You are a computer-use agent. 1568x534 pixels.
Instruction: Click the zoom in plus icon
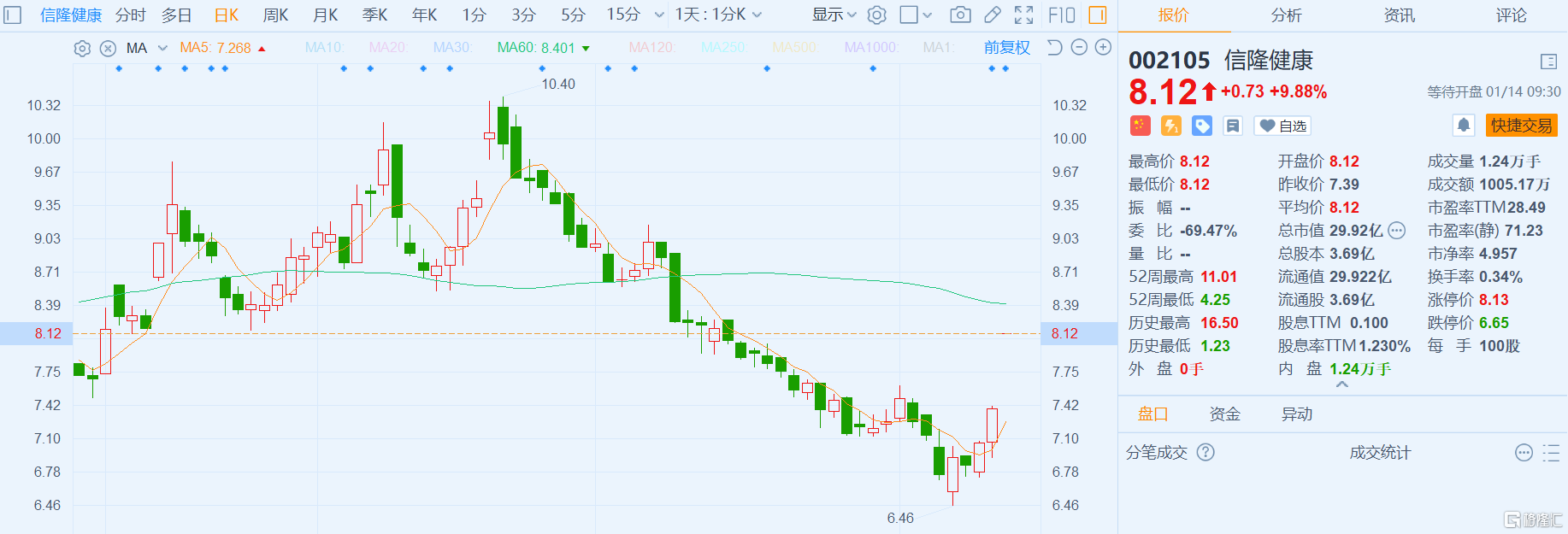tap(1104, 47)
